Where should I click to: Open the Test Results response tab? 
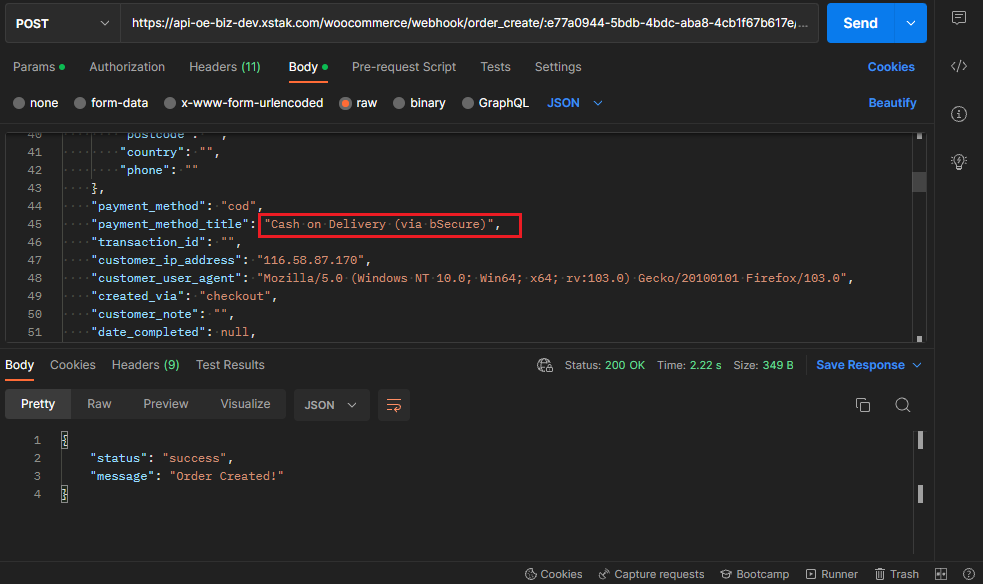pos(230,365)
